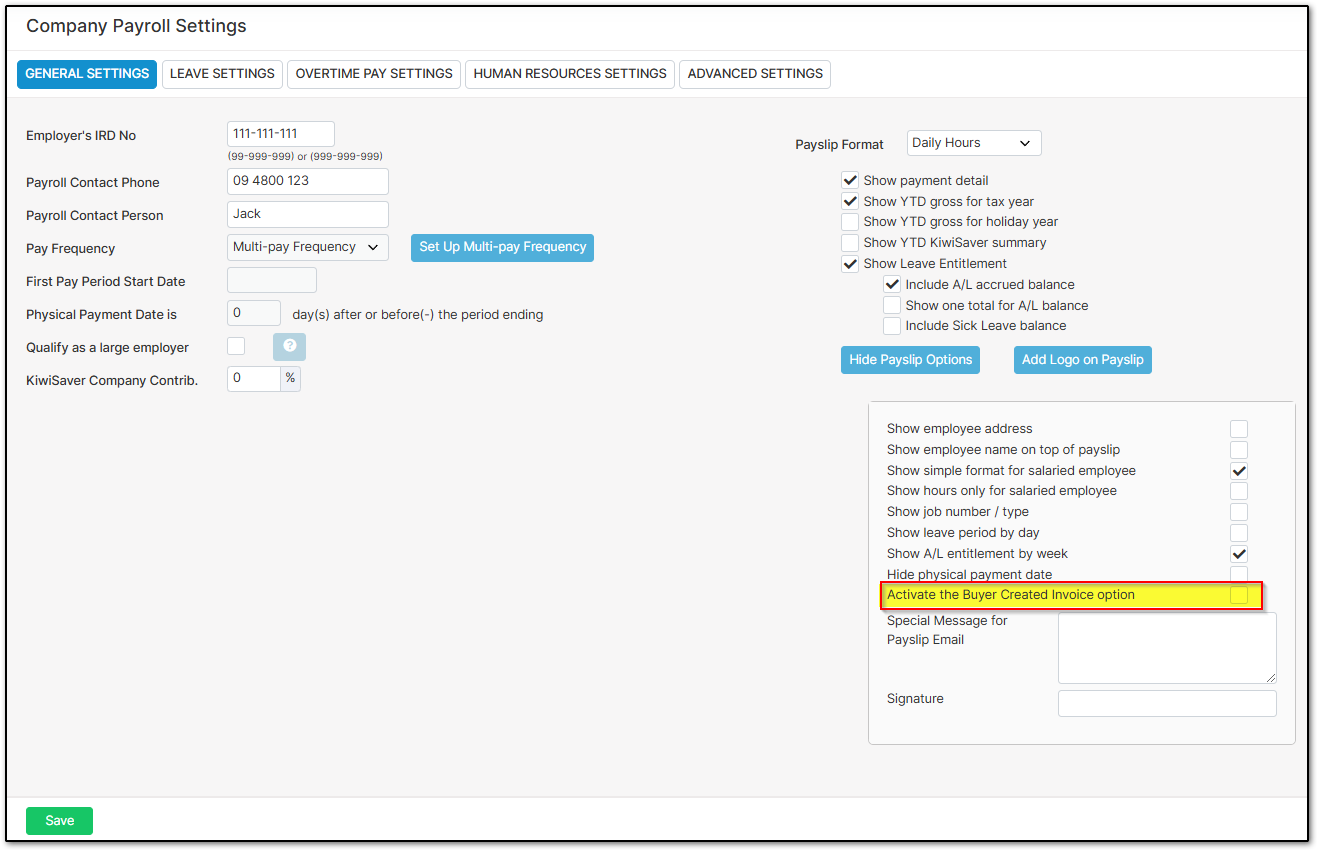Click Set Up Multi-pay Frequency button
Screen dimensions: 1318x851
pos(502,248)
